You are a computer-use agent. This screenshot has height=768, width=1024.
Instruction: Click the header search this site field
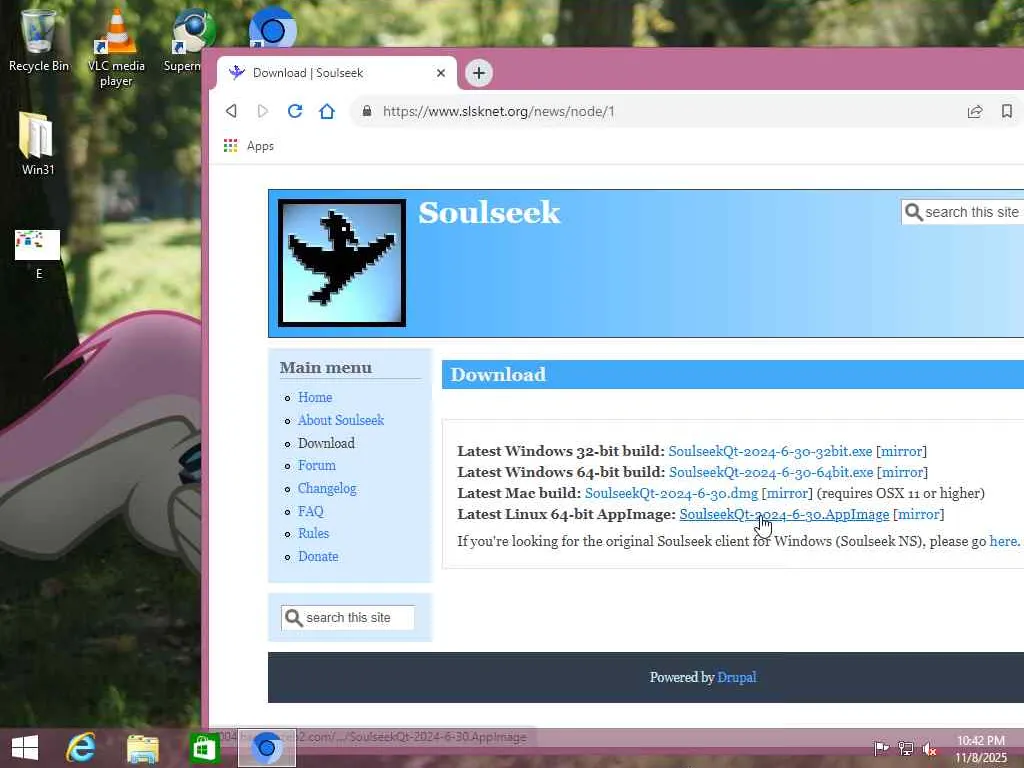(963, 212)
